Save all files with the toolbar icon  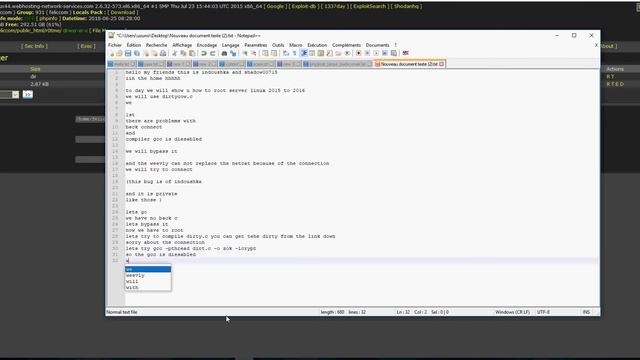tap(137, 53)
